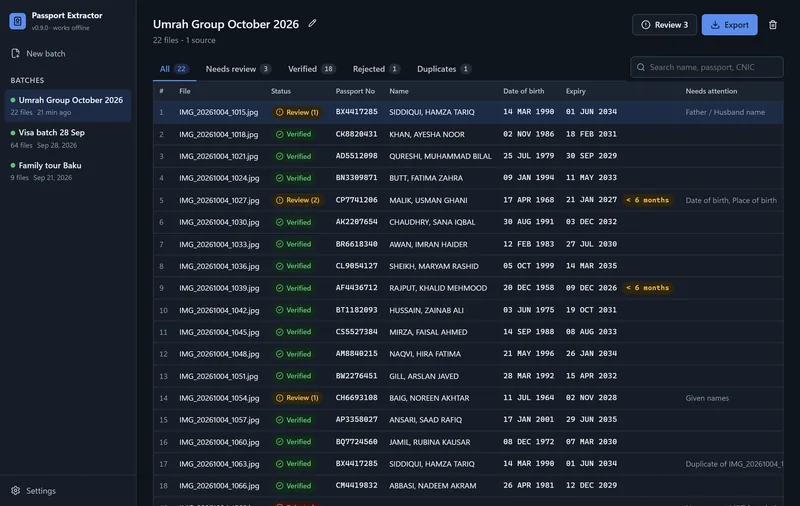Image resolution: width=800 pixels, height=506 pixels.
Task: Click the Verified status for ABBASI, NADEEM AKRAM
Action: point(293,486)
